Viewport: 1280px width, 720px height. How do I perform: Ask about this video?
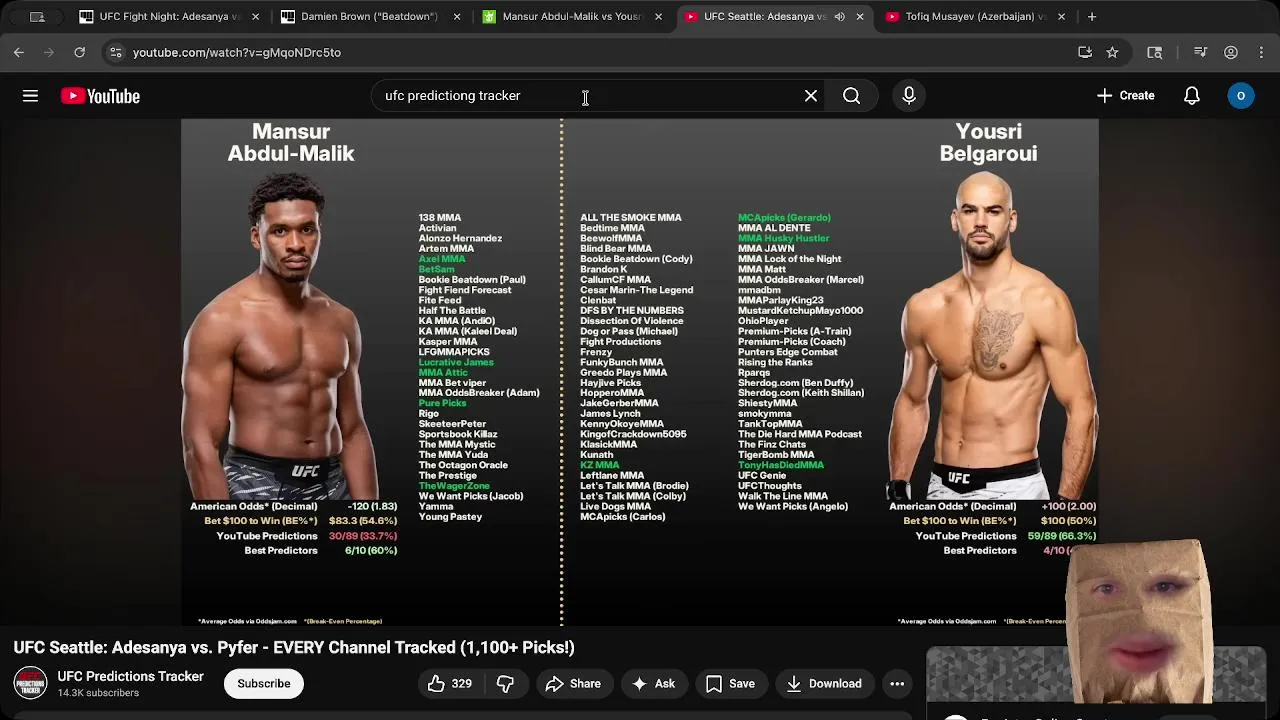[653, 684]
